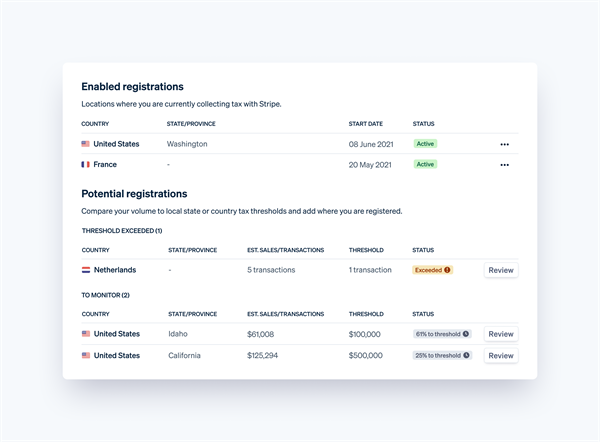
Task: Click the Enabled registrations heading
Action: point(132,87)
